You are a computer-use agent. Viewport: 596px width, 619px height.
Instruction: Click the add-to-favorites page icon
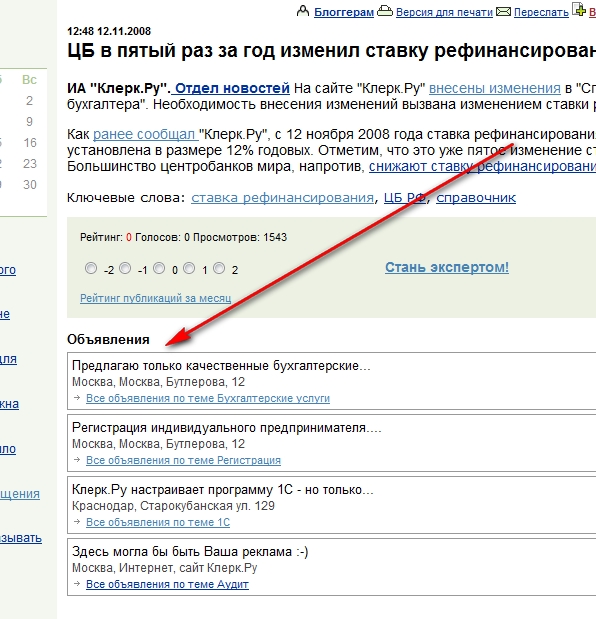579,9
